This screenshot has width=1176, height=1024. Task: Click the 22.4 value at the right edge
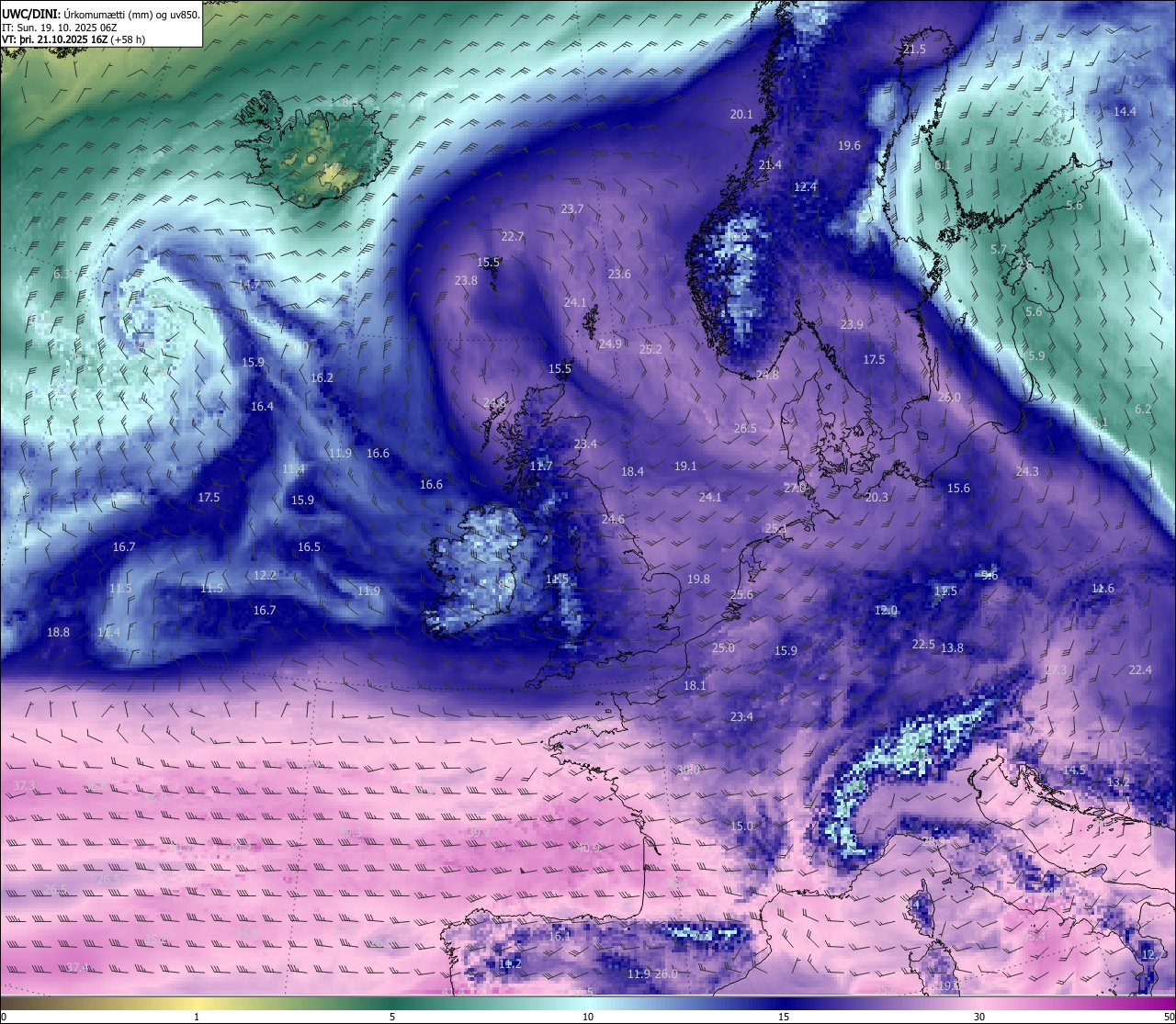click(x=1140, y=670)
